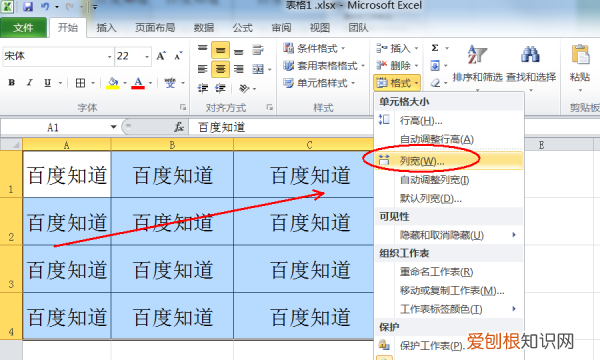Screen dimensions: 600x360
Task: Click the Save icon in quick access toolbar
Action: (28, 7)
